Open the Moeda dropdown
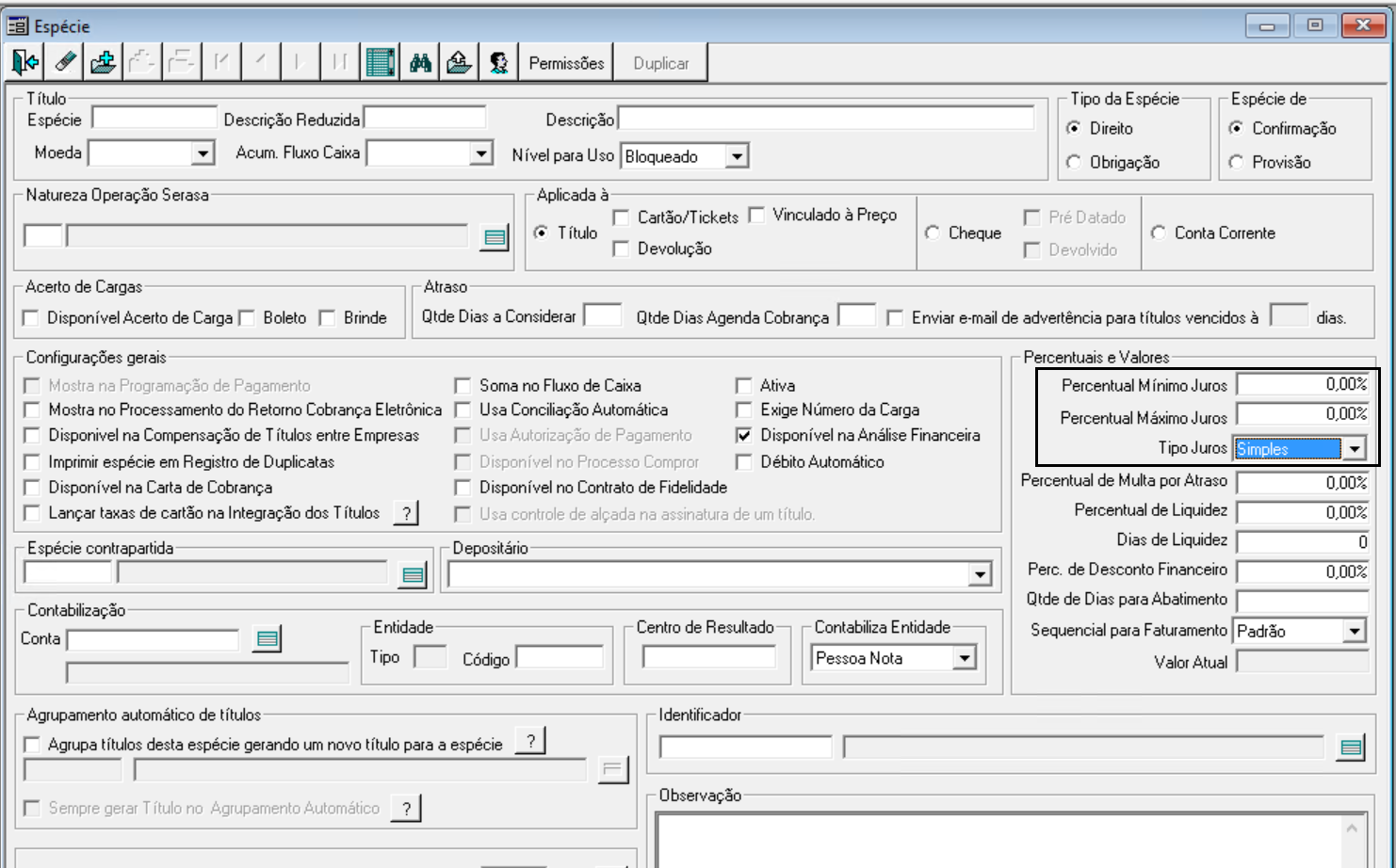 pos(203,153)
